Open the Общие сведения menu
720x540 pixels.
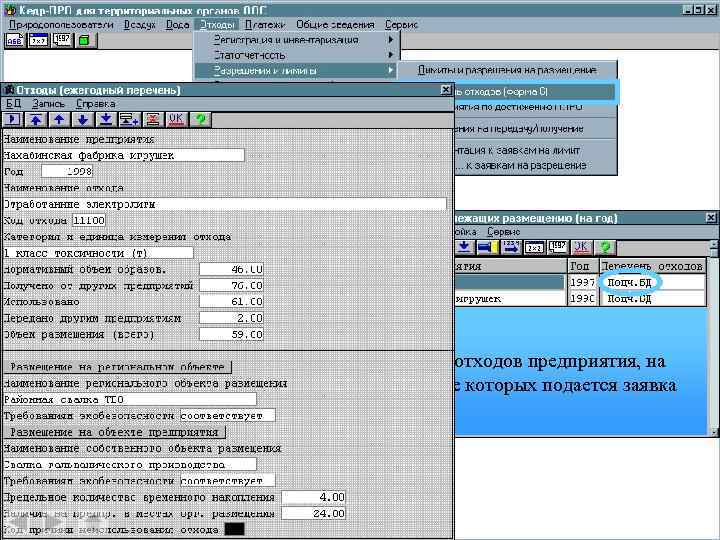coord(335,25)
